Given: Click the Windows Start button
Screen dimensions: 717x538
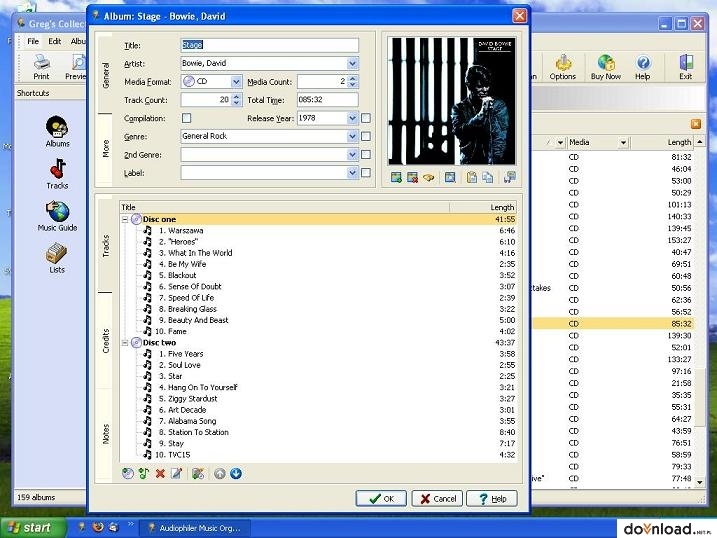Looking at the screenshot, I should (x=32, y=528).
